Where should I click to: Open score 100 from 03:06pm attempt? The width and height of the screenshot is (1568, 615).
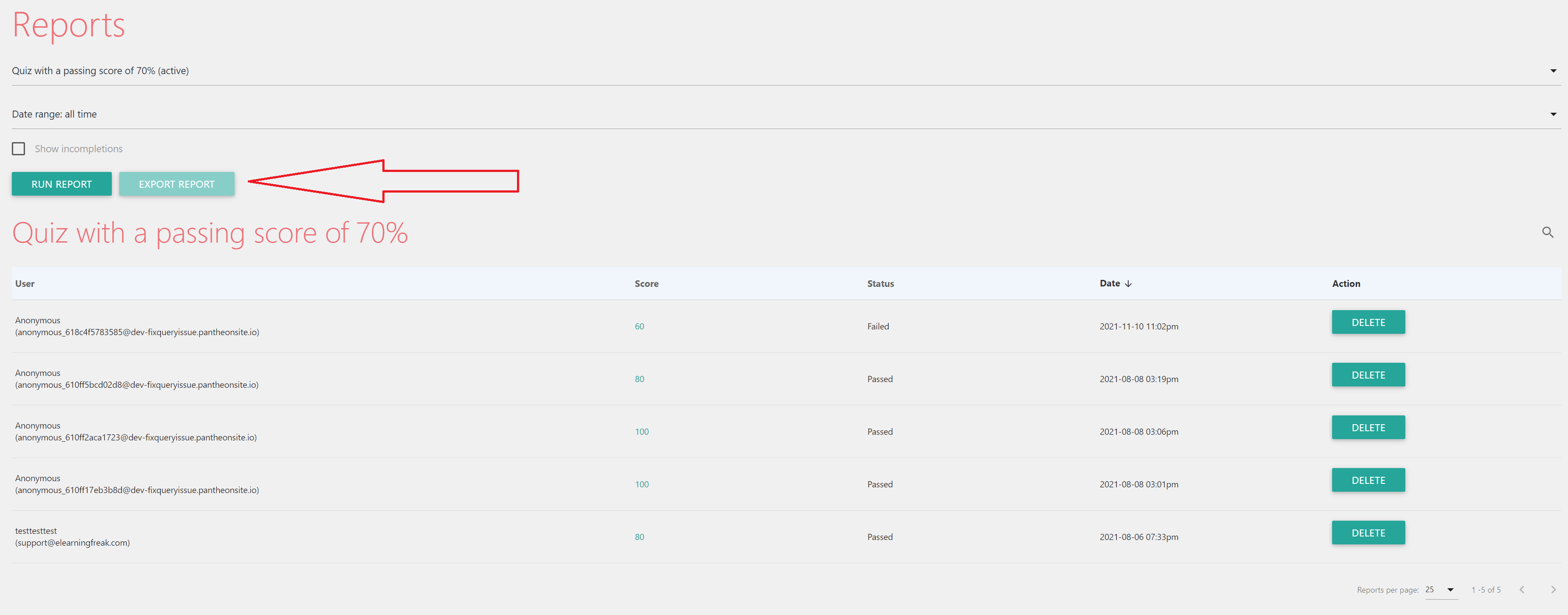click(x=641, y=432)
